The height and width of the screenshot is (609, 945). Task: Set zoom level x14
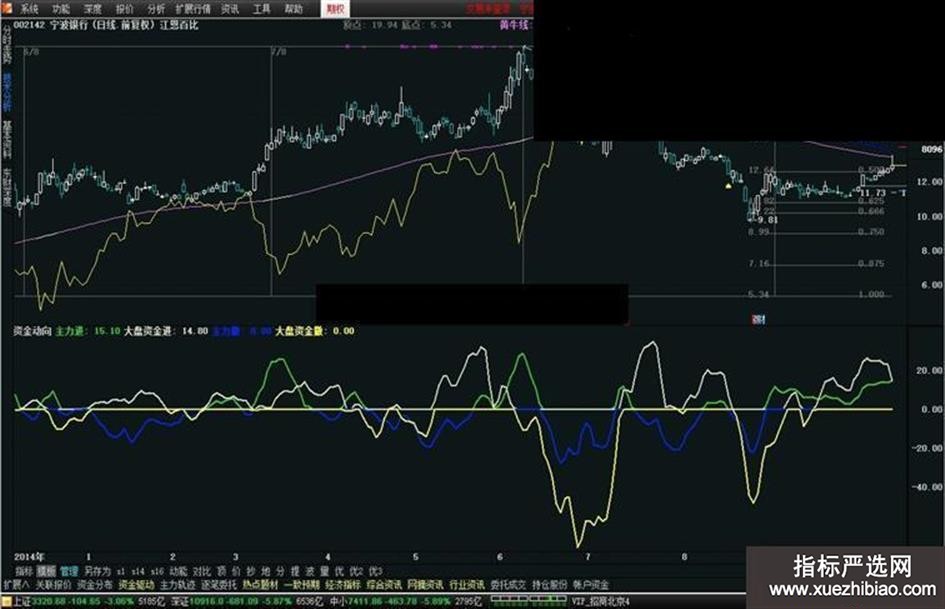coord(138,571)
